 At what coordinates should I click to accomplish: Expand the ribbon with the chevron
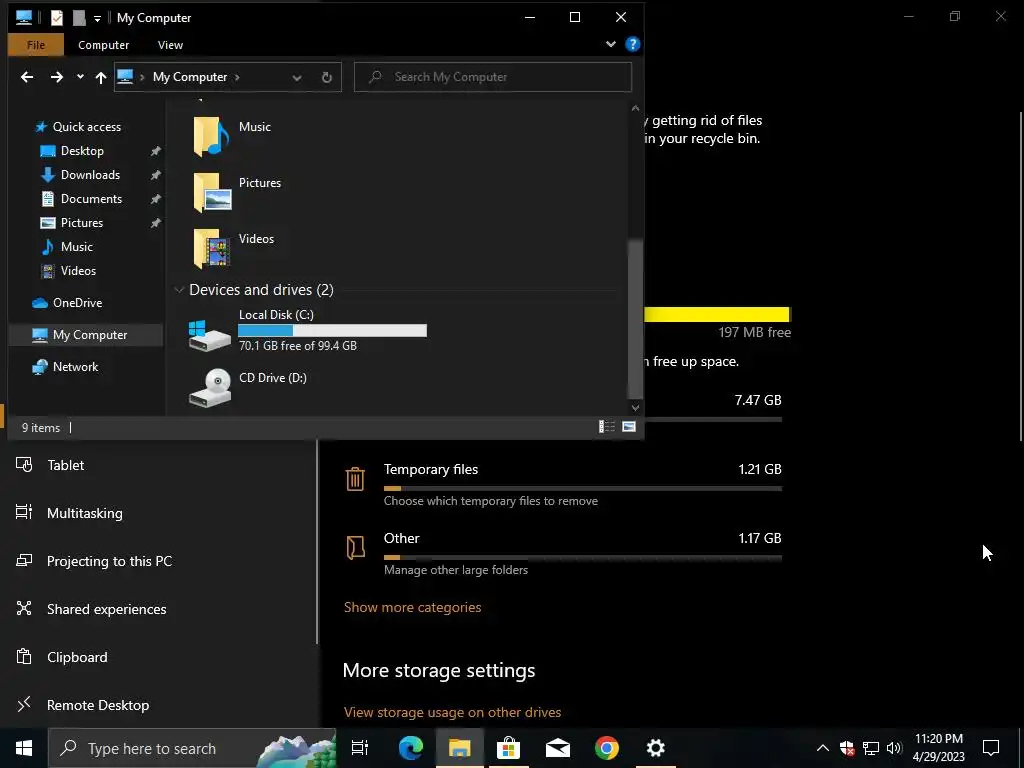(611, 44)
